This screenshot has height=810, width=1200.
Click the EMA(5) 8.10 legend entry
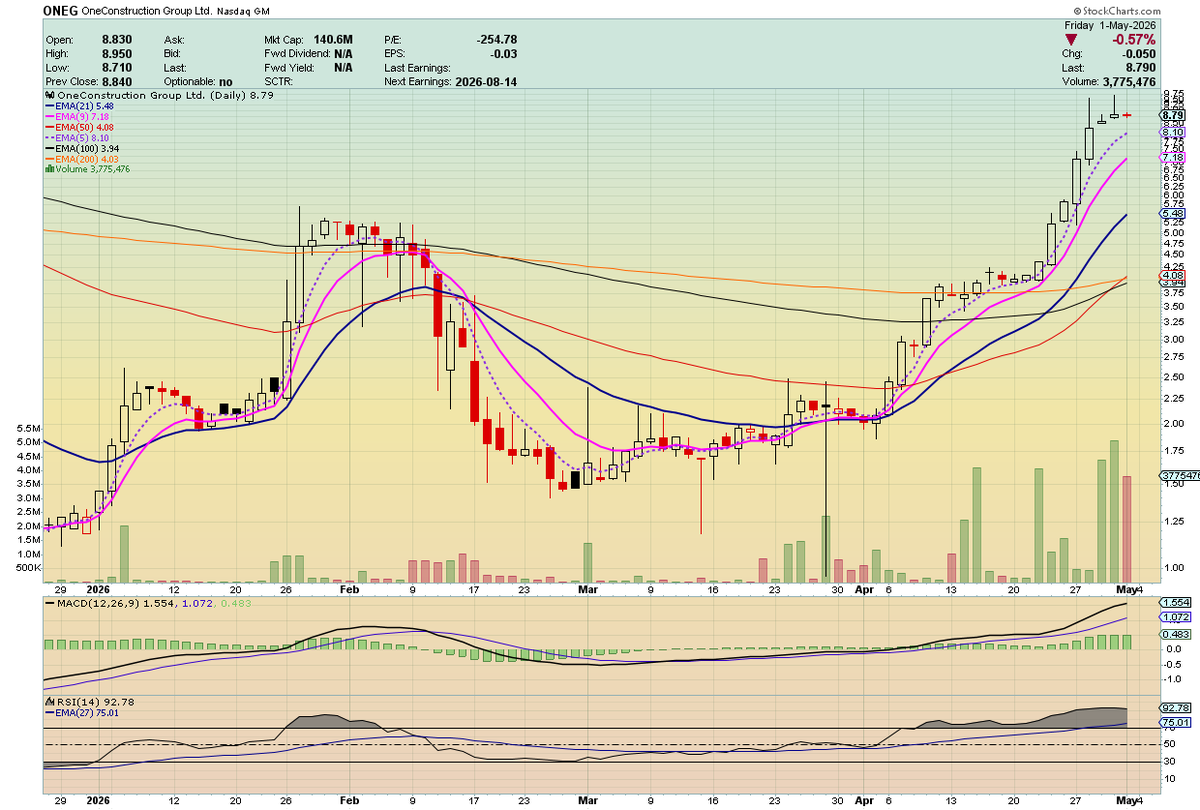79,139
